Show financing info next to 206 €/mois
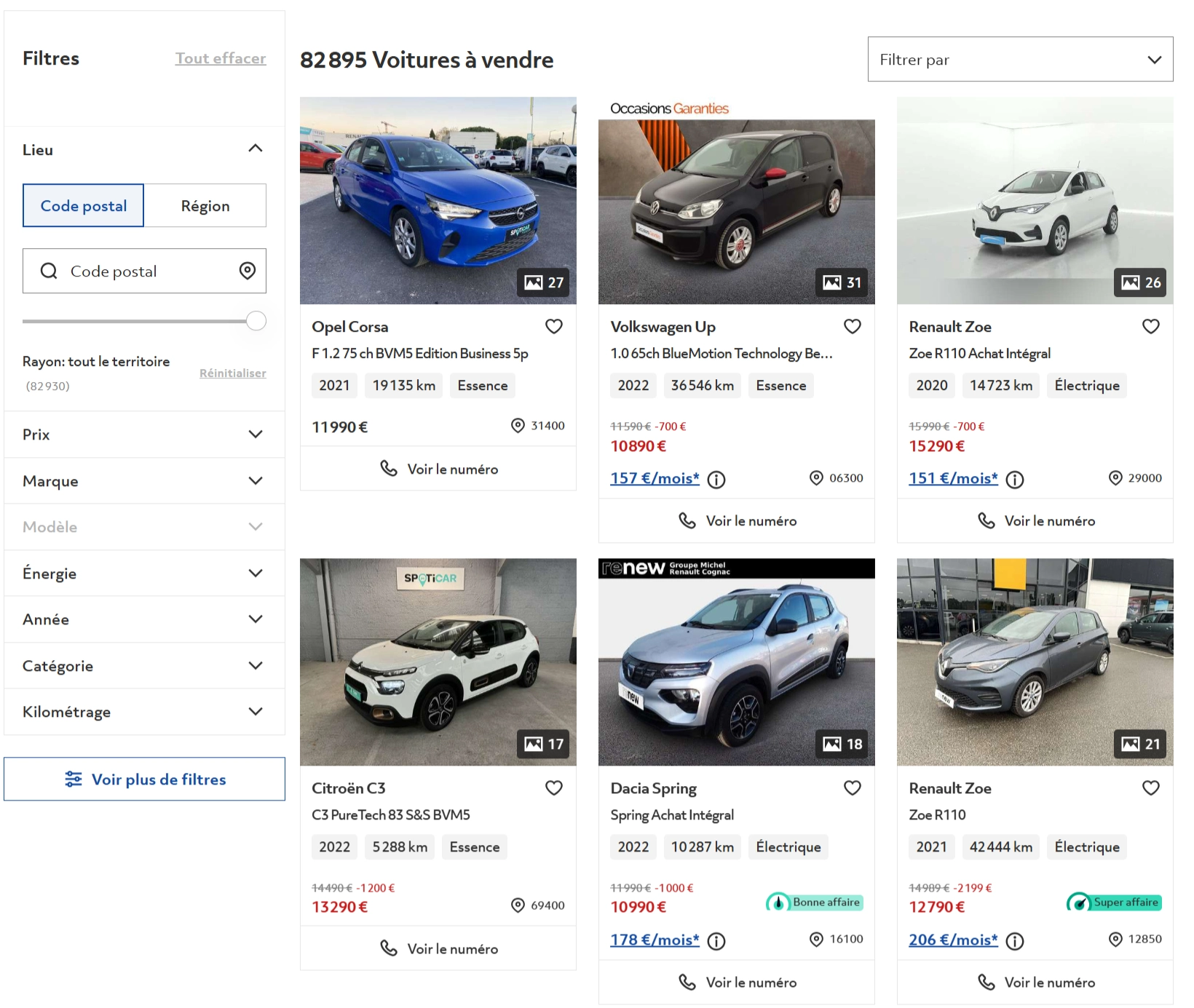The image size is (1194, 1008). [1015, 941]
